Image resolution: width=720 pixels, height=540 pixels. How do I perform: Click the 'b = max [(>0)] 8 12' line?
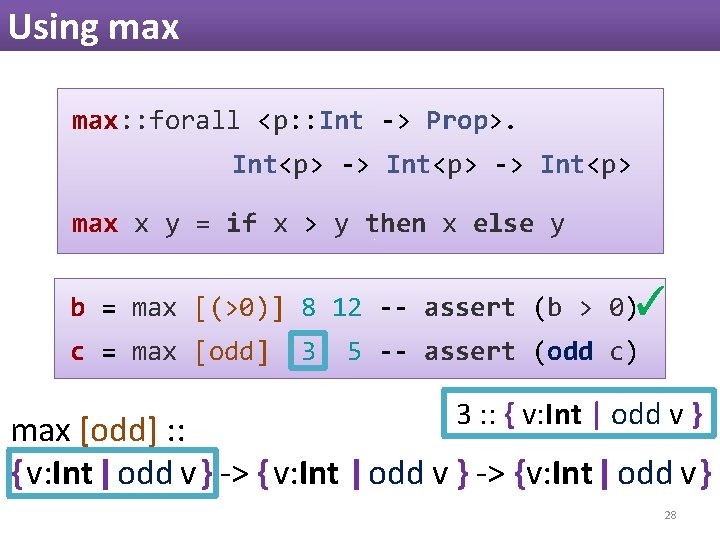(x=216, y=308)
